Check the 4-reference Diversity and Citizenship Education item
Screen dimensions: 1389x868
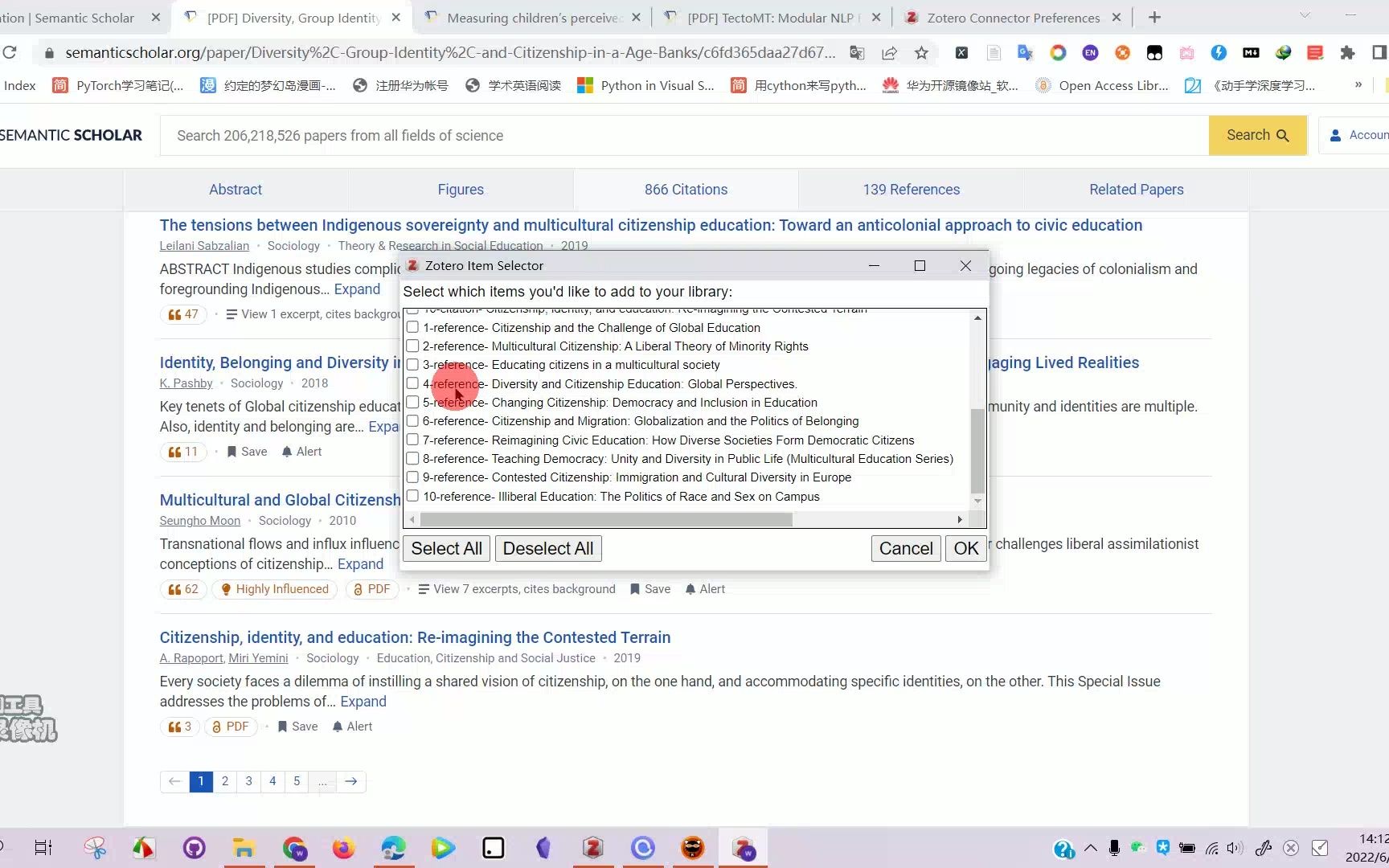click(x=412, y=384)
